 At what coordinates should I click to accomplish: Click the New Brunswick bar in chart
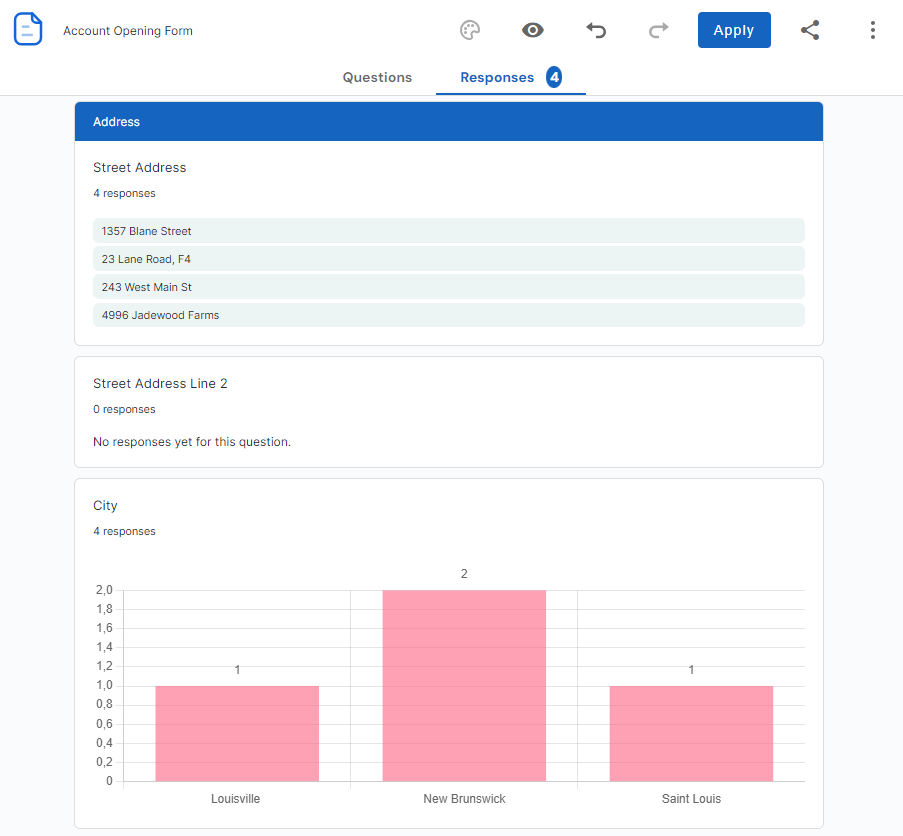(x=464, y=686)
